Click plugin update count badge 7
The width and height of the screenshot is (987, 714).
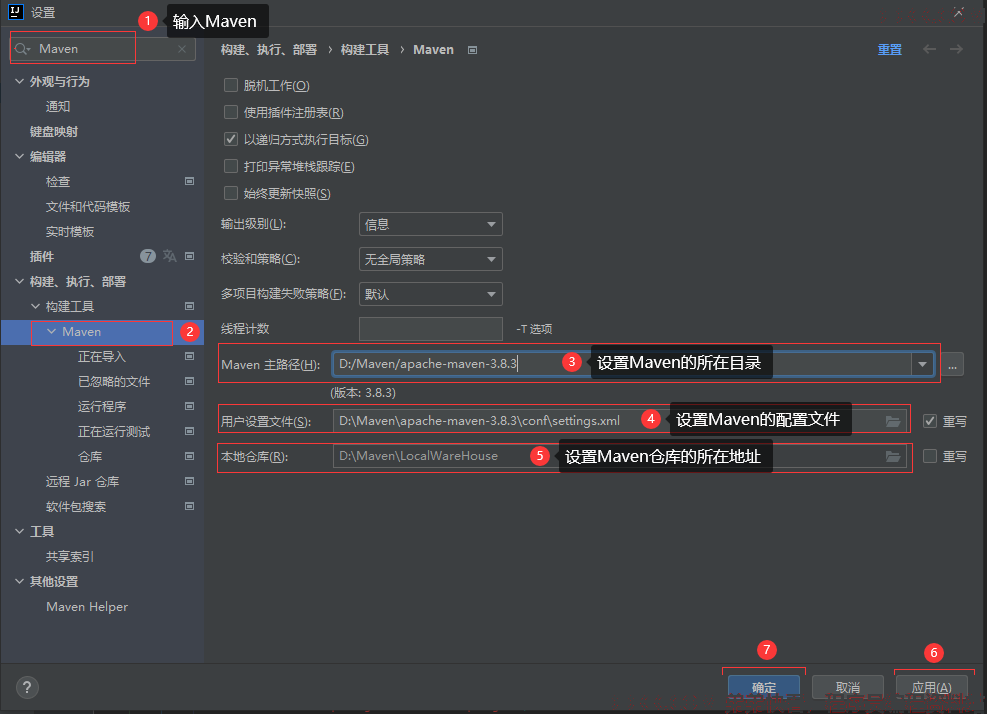[147, 256]
